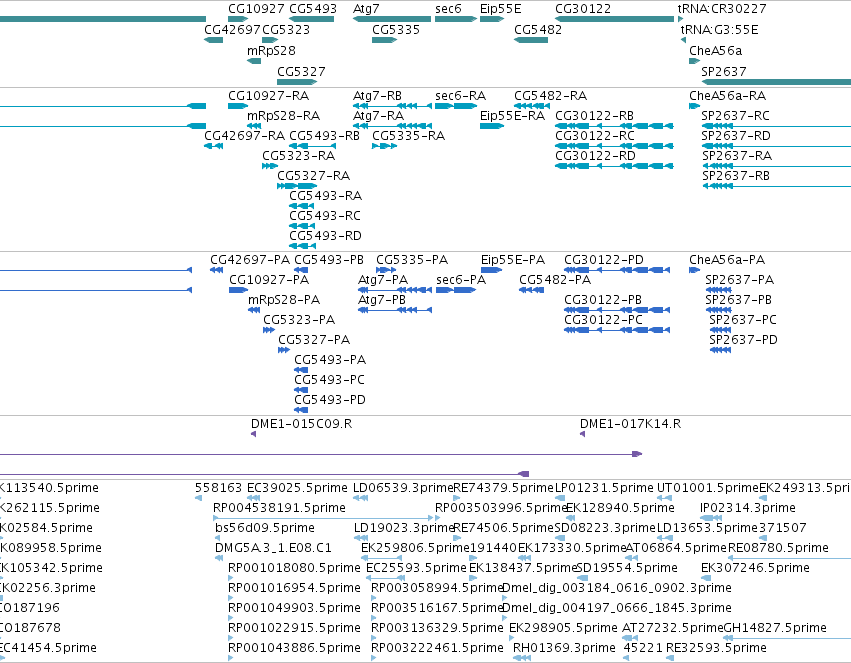Click the tRNA:G3:55E gene label

[x=719, y=29]
